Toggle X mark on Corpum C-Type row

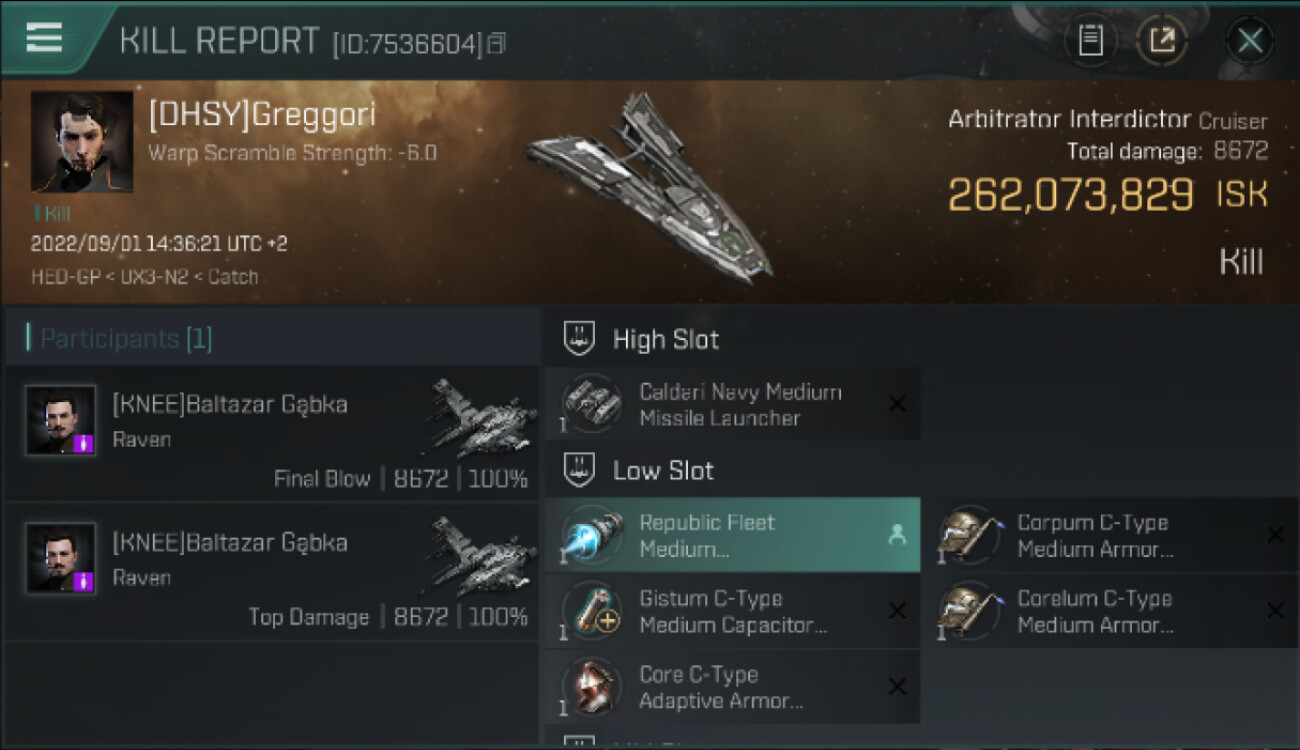coord(1275,535)
